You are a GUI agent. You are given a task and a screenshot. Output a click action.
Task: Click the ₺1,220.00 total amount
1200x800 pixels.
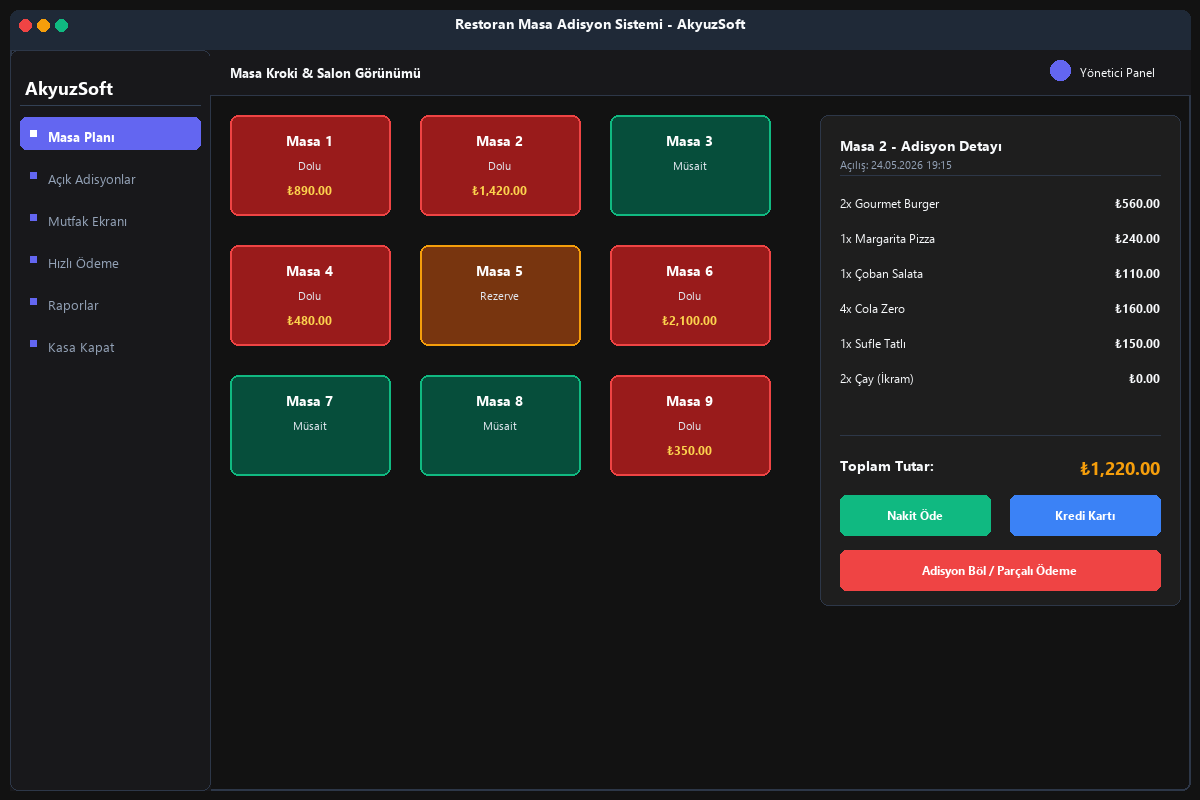(1120, 469)
